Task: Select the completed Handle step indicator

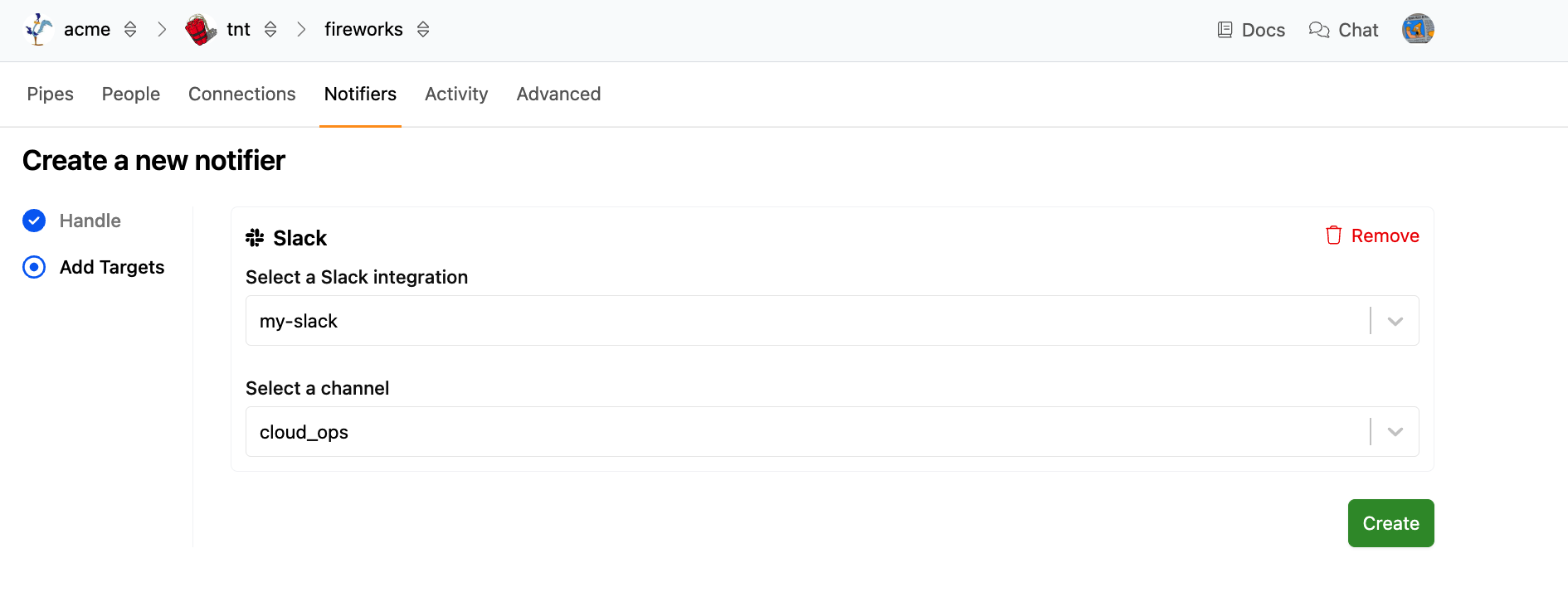Action: pyautogui.click(x=34, y=221)
